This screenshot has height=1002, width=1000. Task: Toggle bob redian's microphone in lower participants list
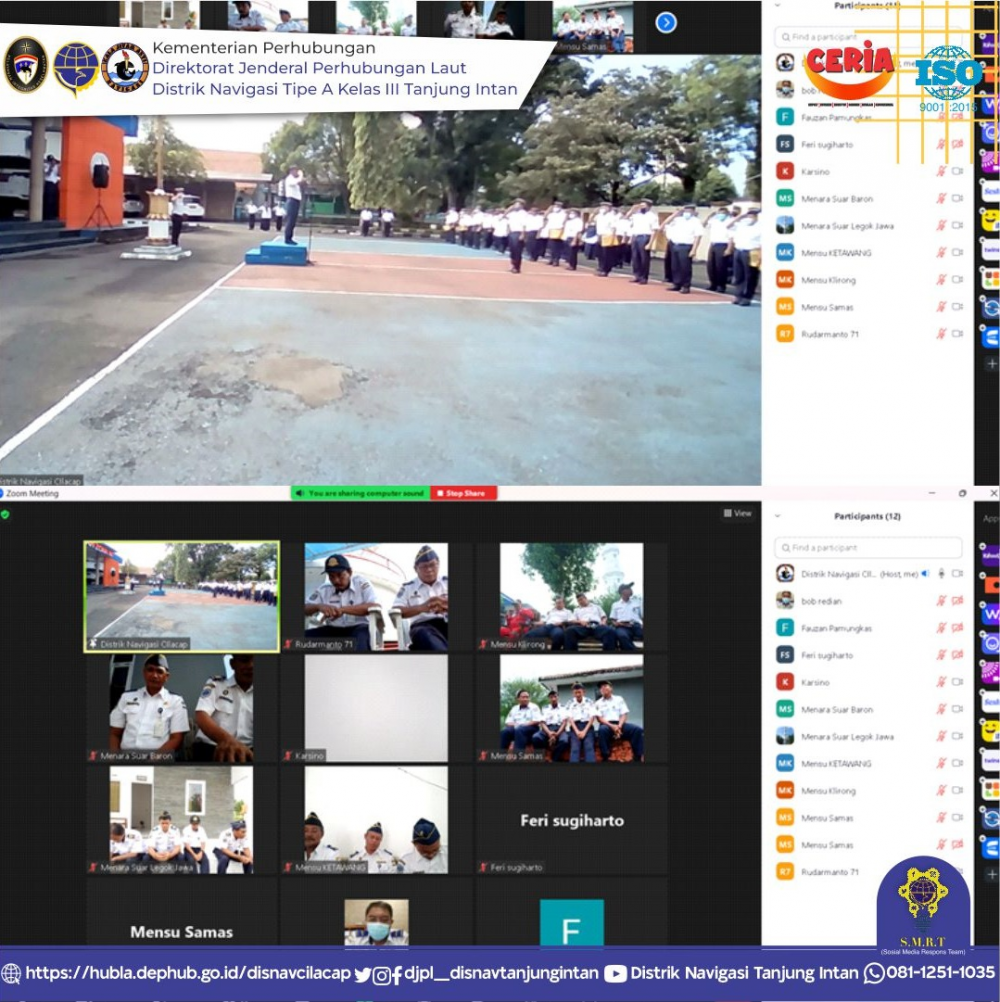click(x=941, y=601)
